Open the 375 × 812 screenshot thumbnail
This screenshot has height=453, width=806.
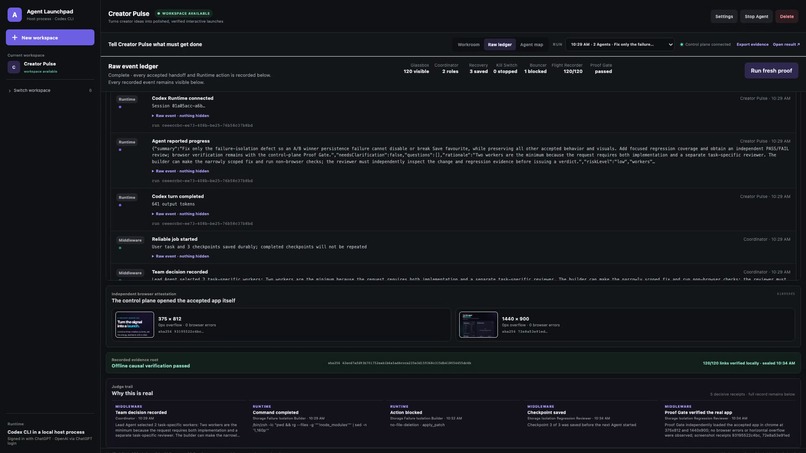pos(134,324)
